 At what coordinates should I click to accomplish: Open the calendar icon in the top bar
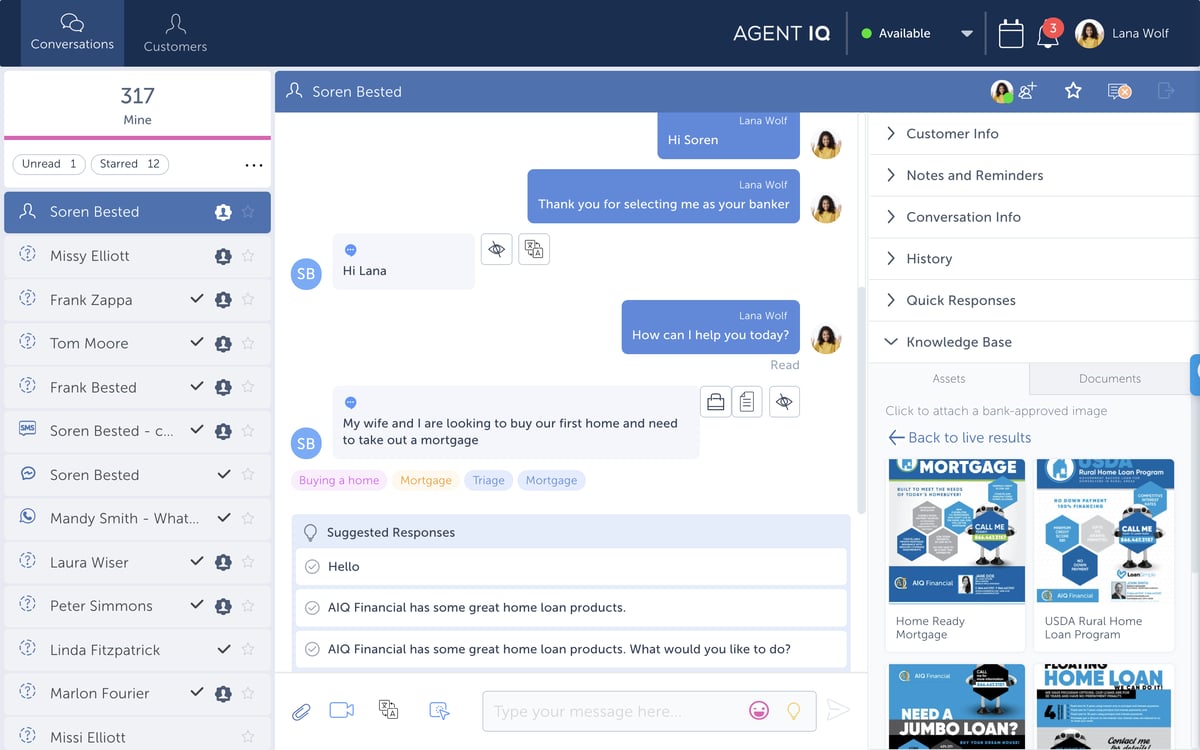[x=1010, y=33]
